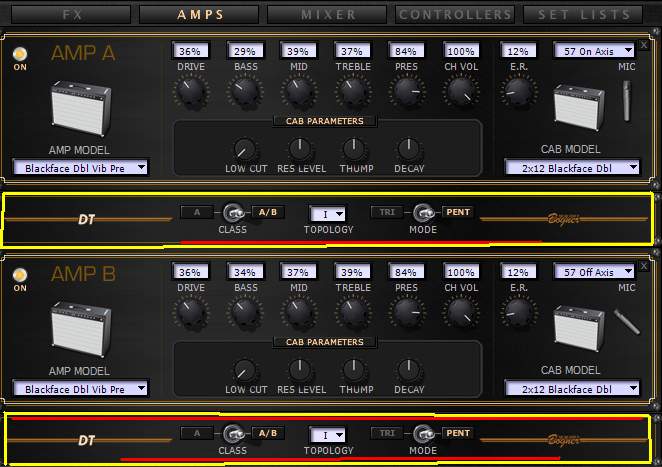This screenshot has height=467, width=662.
Task: Click the Amp A amplifier image
Action: 81,109
